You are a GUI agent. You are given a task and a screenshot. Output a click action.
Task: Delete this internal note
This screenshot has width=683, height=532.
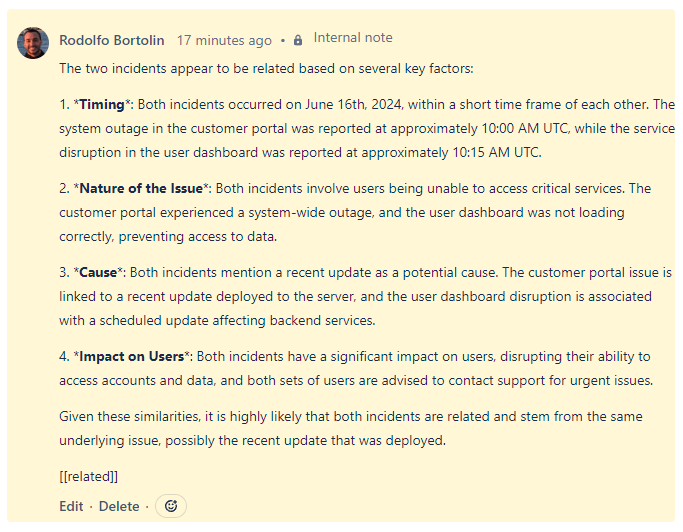tap(119, 506)
